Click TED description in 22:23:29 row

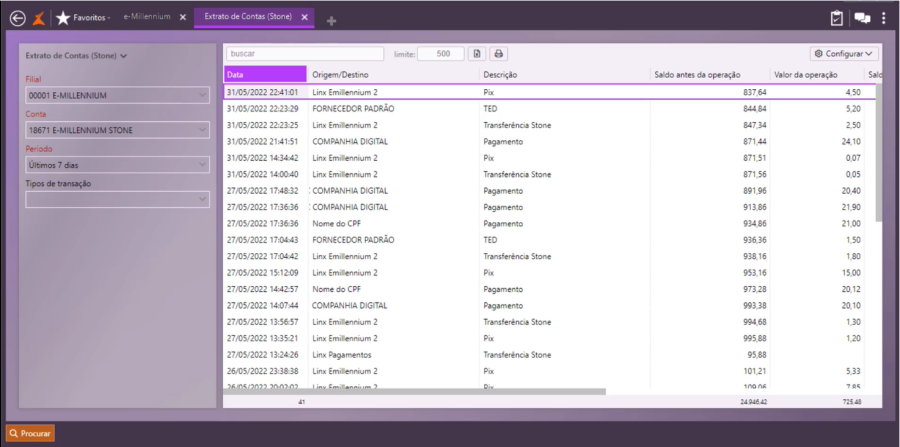(490, 108)
